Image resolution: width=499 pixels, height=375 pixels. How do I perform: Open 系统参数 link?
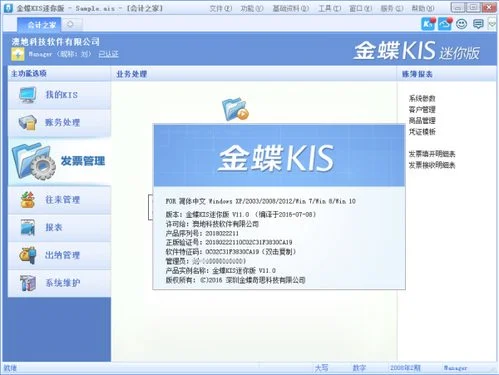pos(422,98)
